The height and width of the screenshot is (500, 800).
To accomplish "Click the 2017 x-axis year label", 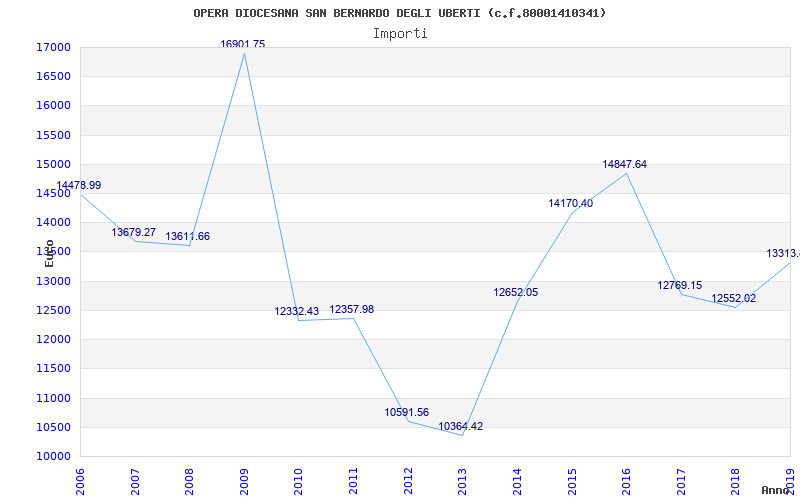I will coord(681,481).
